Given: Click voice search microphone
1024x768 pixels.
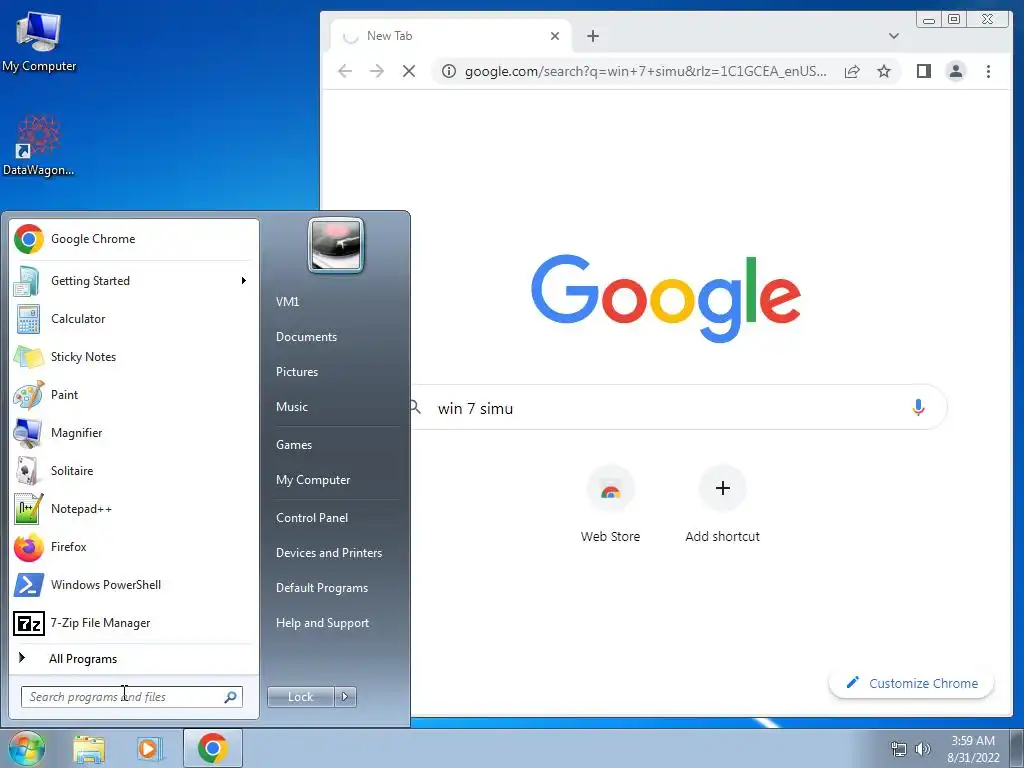Looking at the screenshot, I should [918, 408].
